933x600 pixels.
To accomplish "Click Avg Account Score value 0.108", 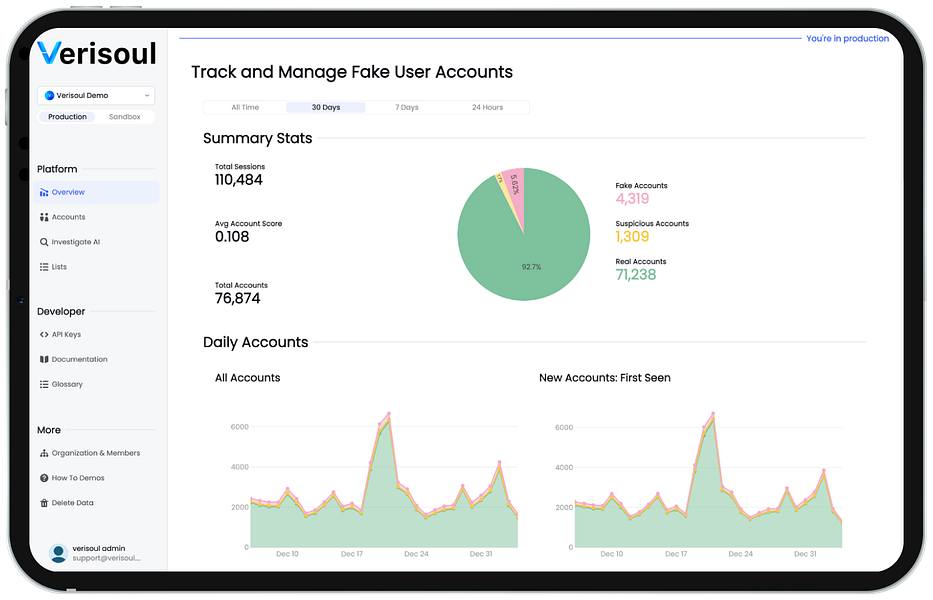I will (232, 237).
